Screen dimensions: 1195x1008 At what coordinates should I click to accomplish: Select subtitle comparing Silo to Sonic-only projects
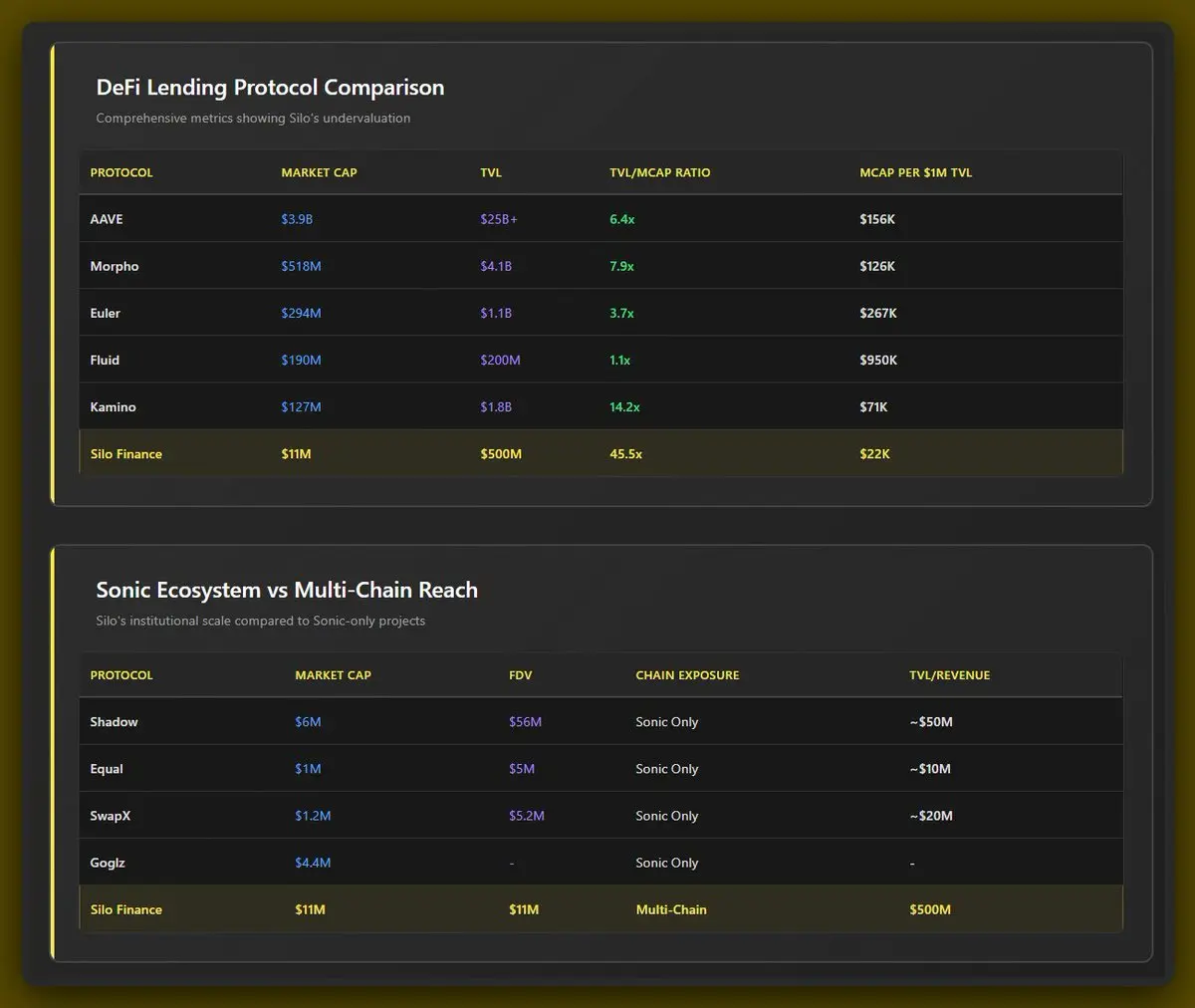tap(261, 621)
